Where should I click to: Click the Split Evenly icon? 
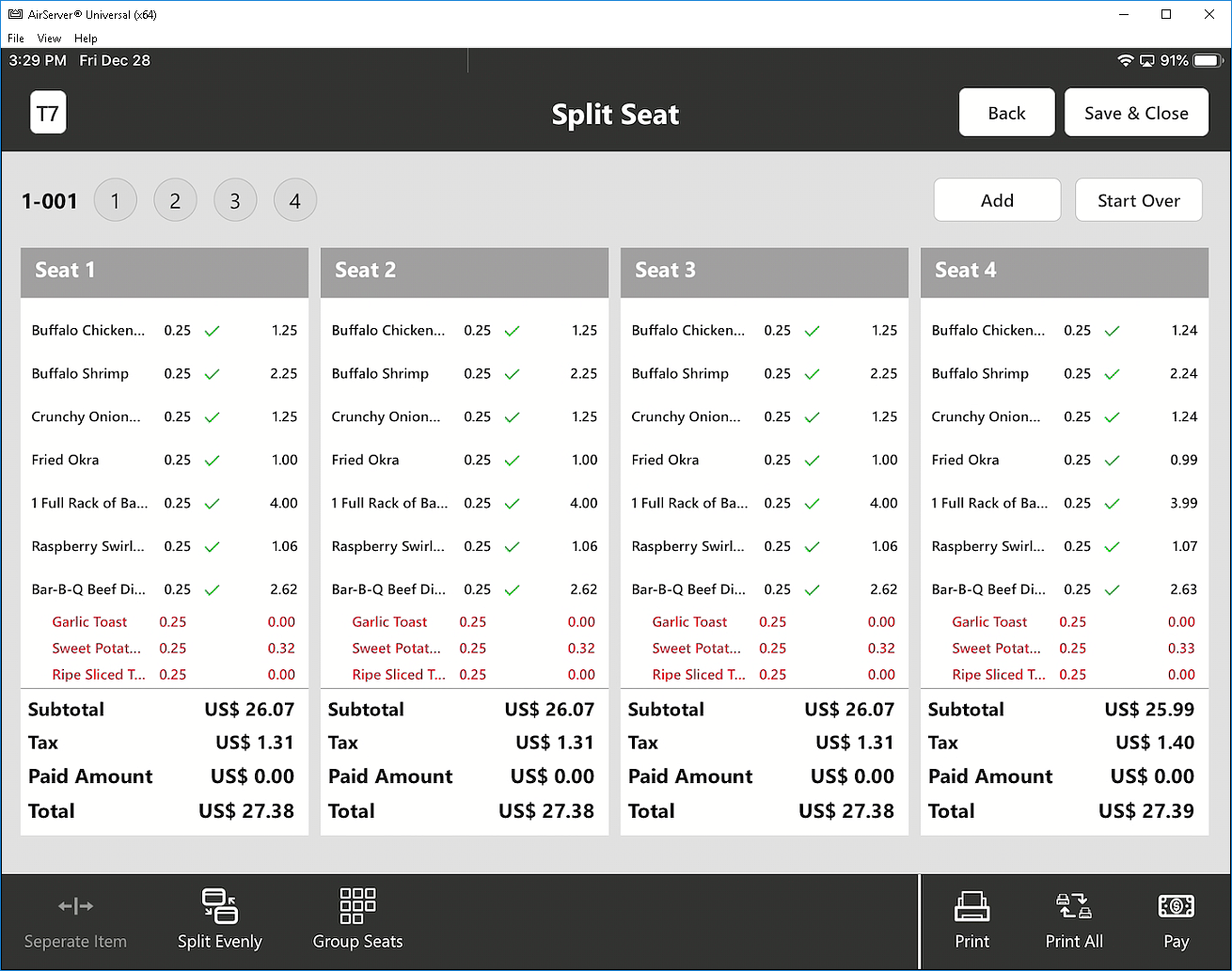click(220, 907)
